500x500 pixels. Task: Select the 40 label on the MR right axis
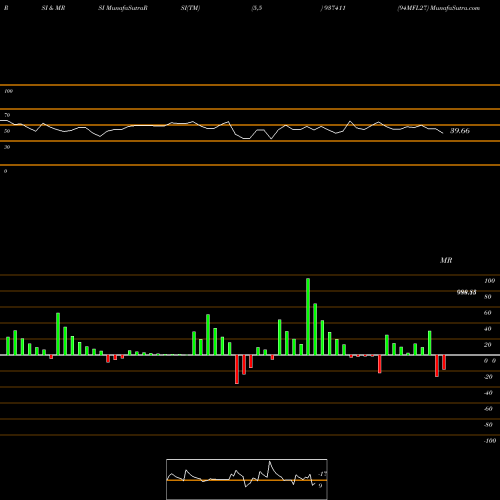[x=488, y=329]
